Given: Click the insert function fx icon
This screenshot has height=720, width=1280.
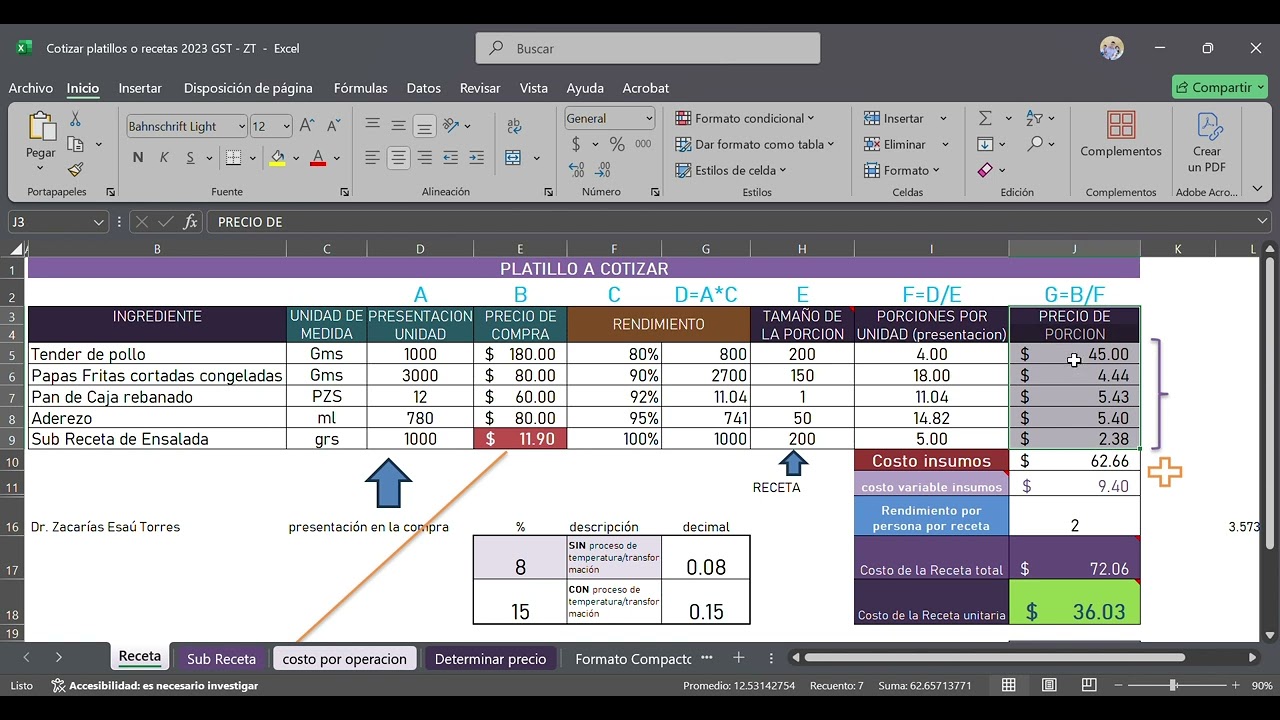Looking at the screenshot, I should pos(190,222).
